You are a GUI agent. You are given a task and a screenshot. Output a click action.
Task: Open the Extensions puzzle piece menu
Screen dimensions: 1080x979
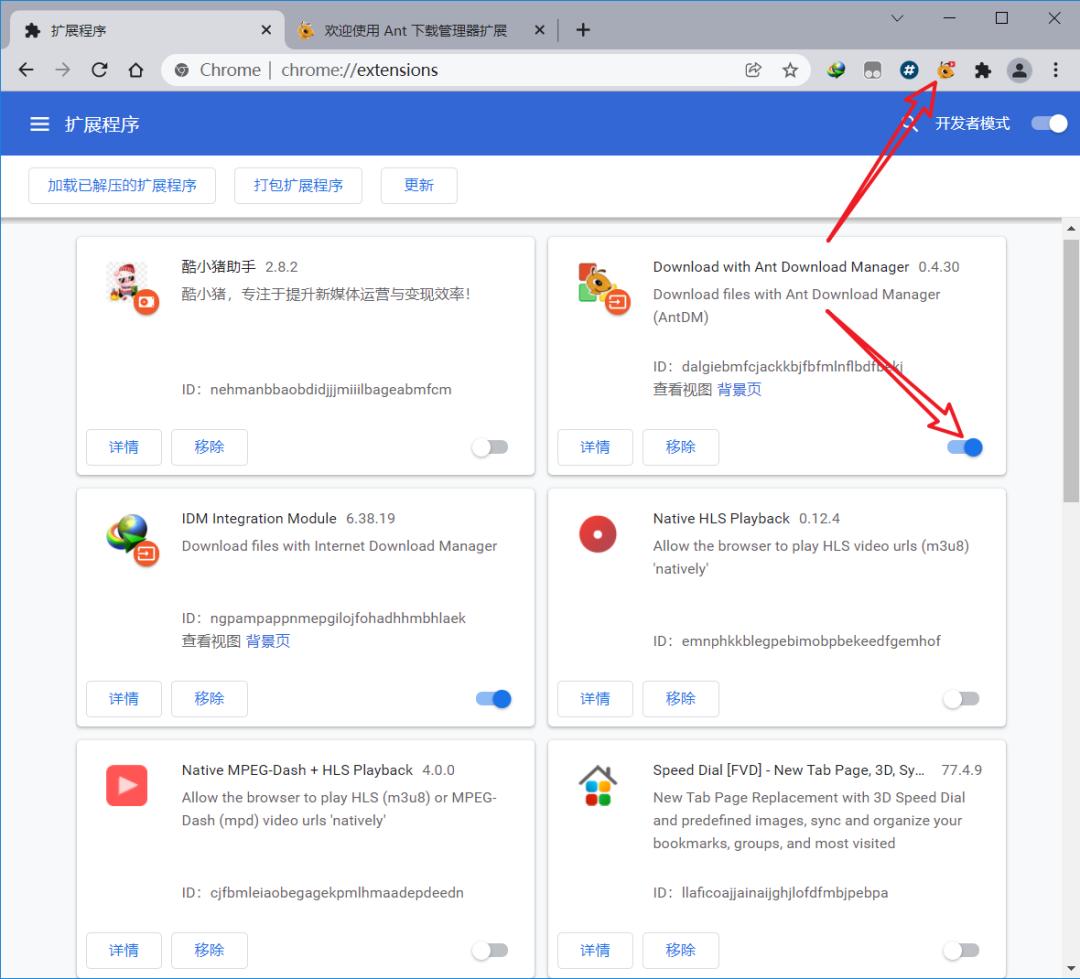(x=982, y=70)
